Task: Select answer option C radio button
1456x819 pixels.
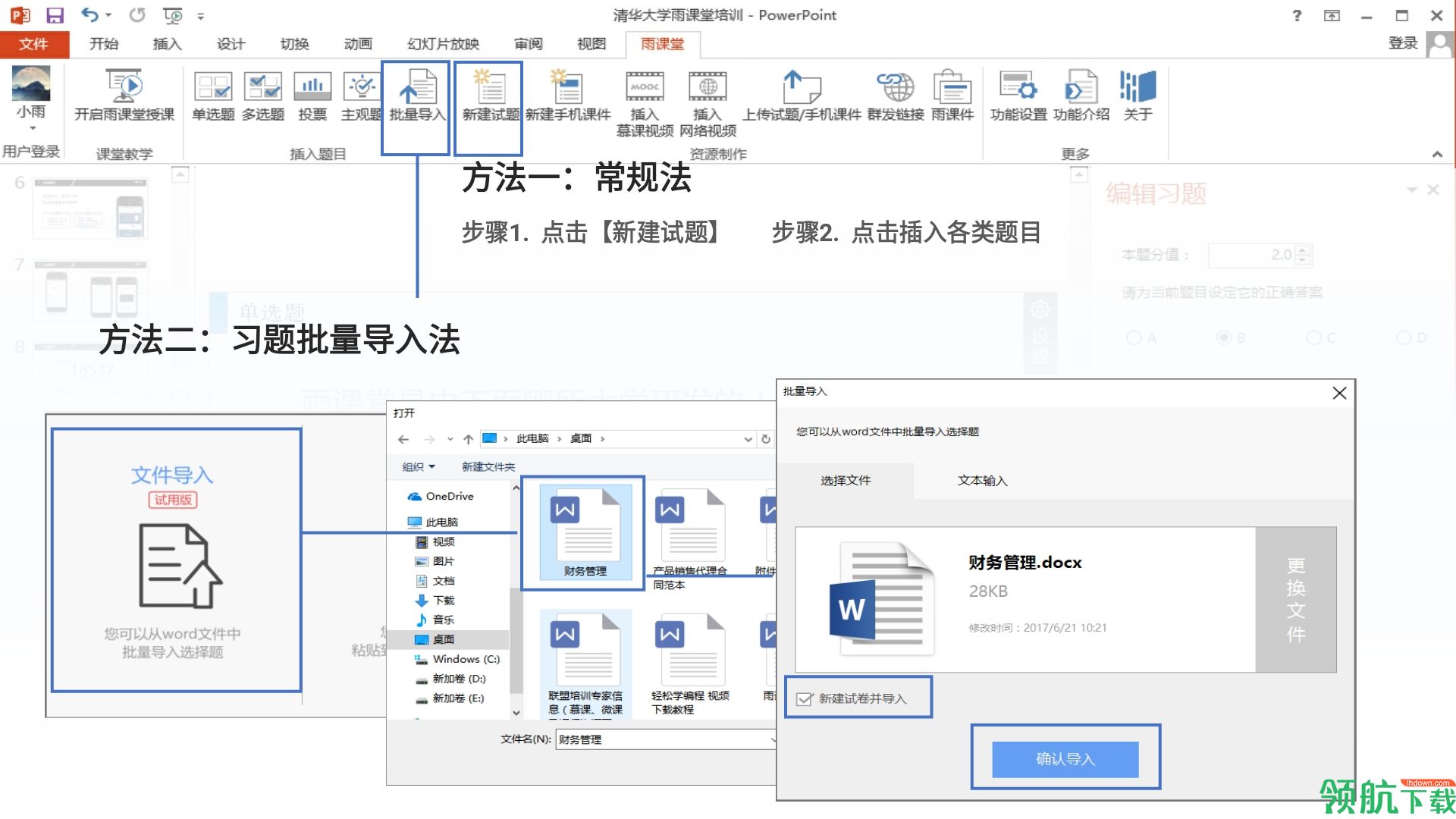Action: [1313, 337]
